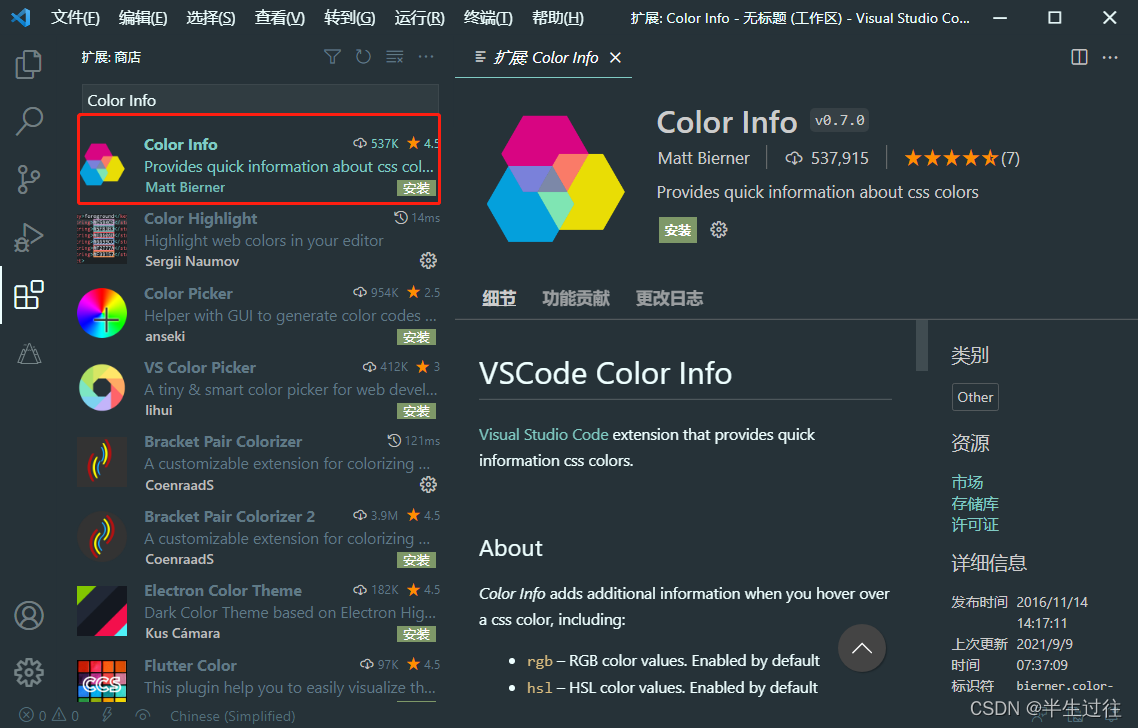Install the Color Picker extension
This screenshot has width=1138, height=728.
tap(417, 338)
